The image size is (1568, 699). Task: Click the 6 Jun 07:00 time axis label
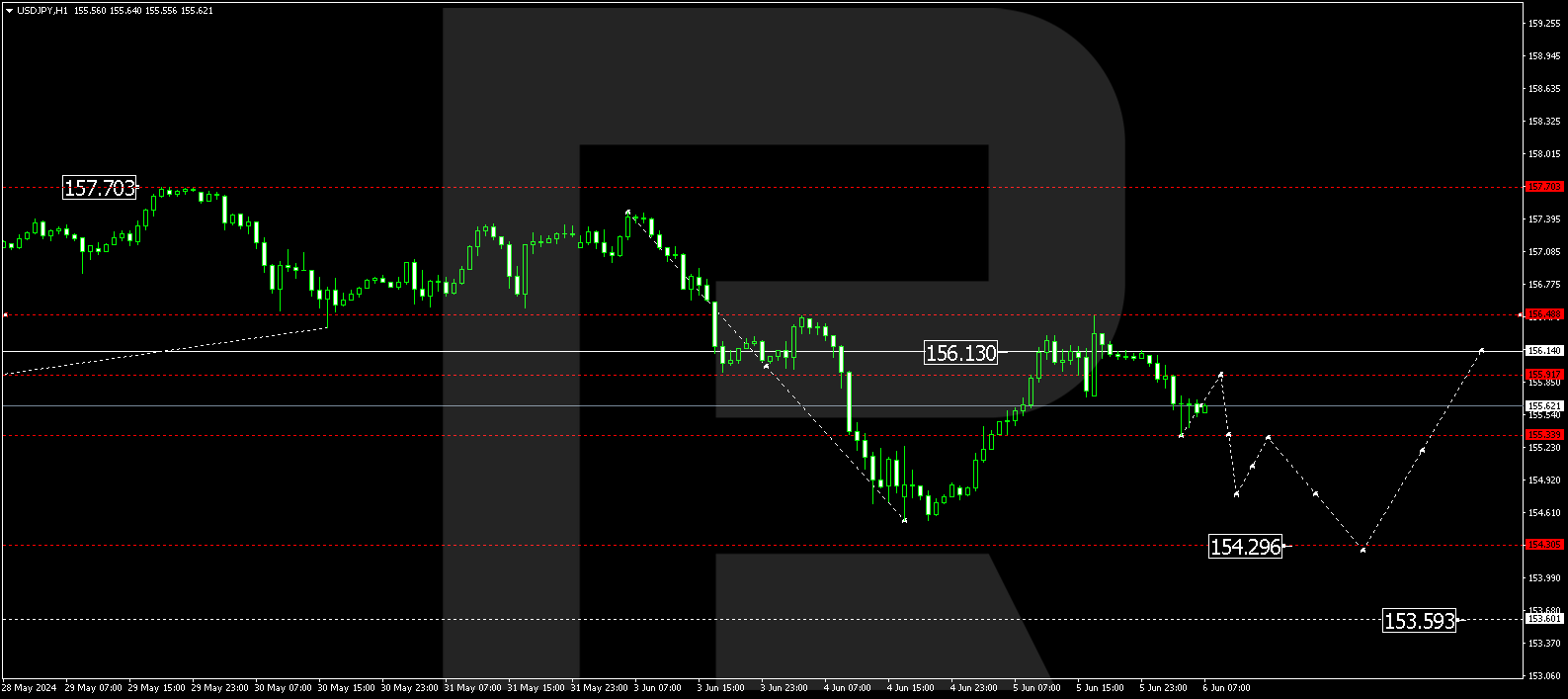click(x=1226, y=688)
